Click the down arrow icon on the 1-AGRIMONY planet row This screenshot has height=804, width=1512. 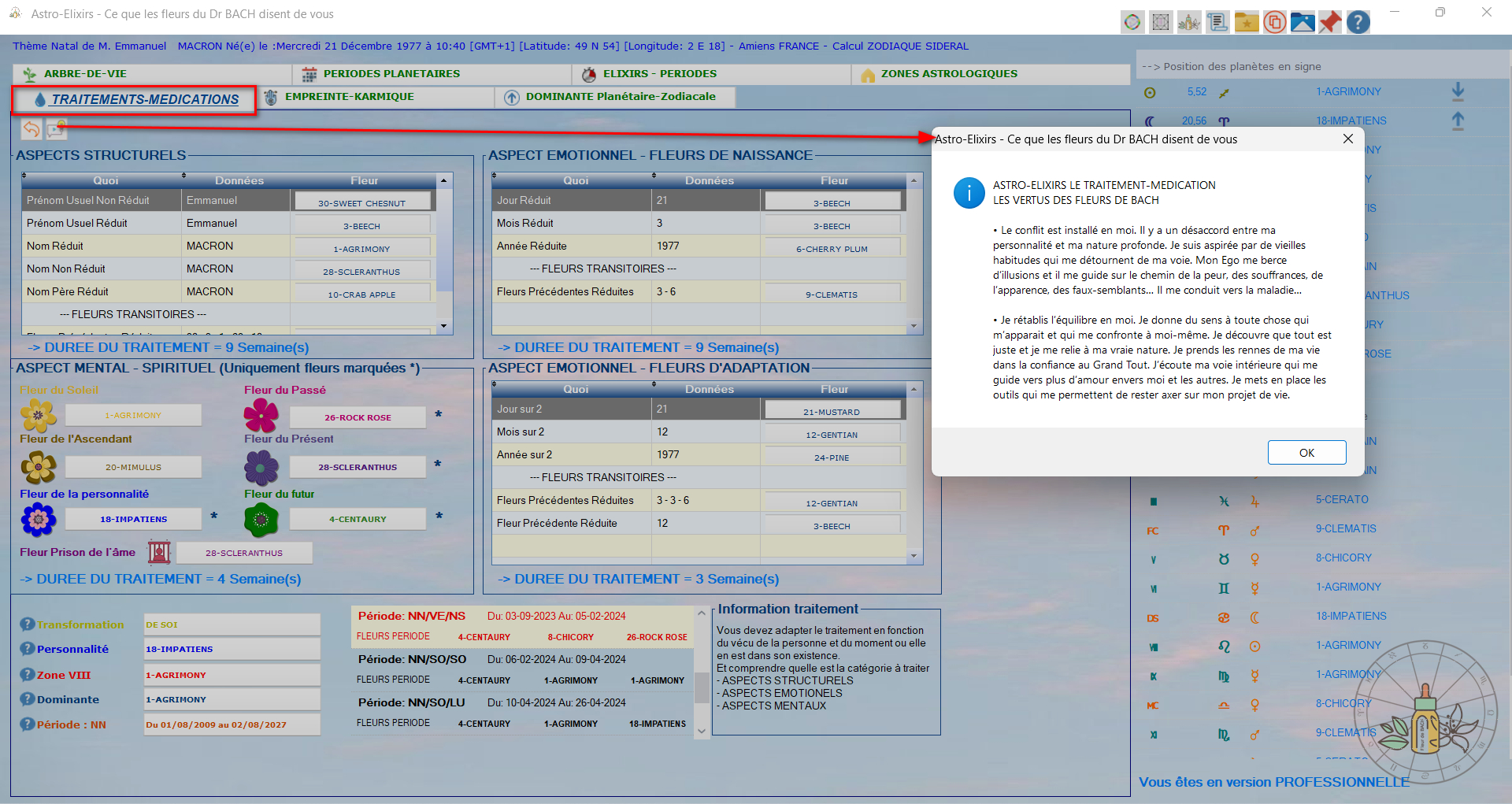click(1458, 91)
